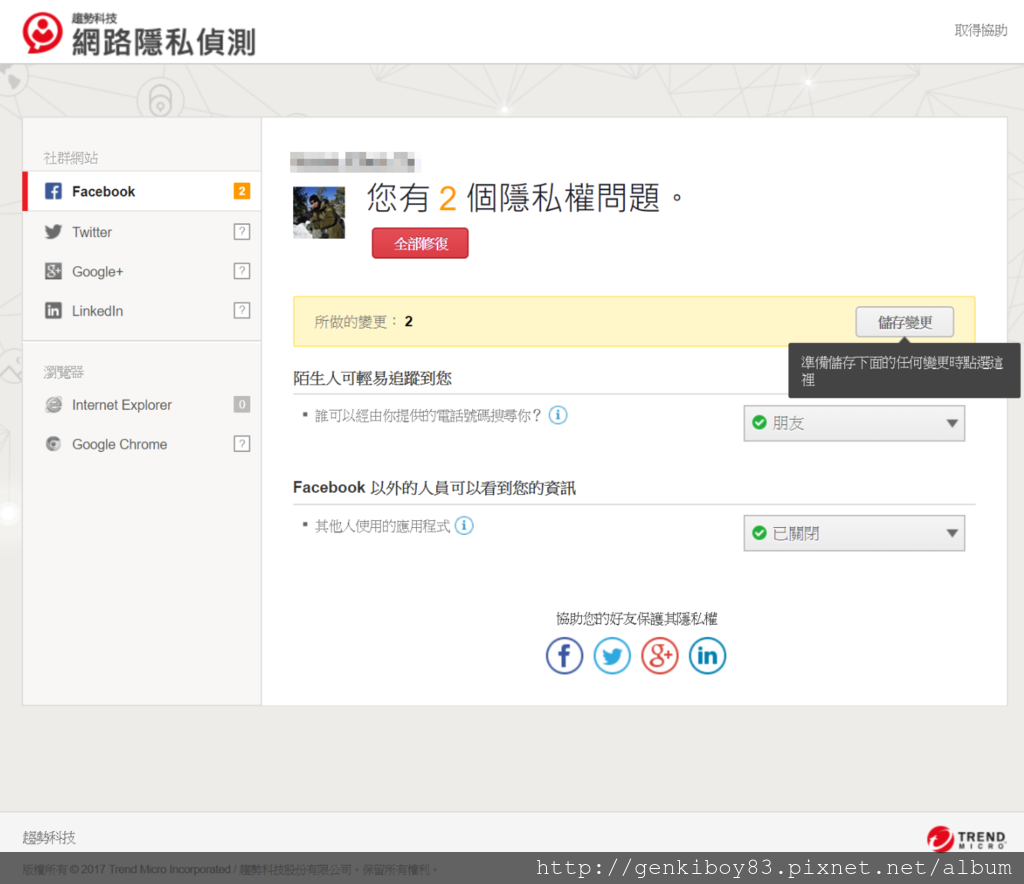The width and height of the screenshot is (1024, 884).
Task: Click the user profile photo thumbnail
Action: tap(319, 212)
